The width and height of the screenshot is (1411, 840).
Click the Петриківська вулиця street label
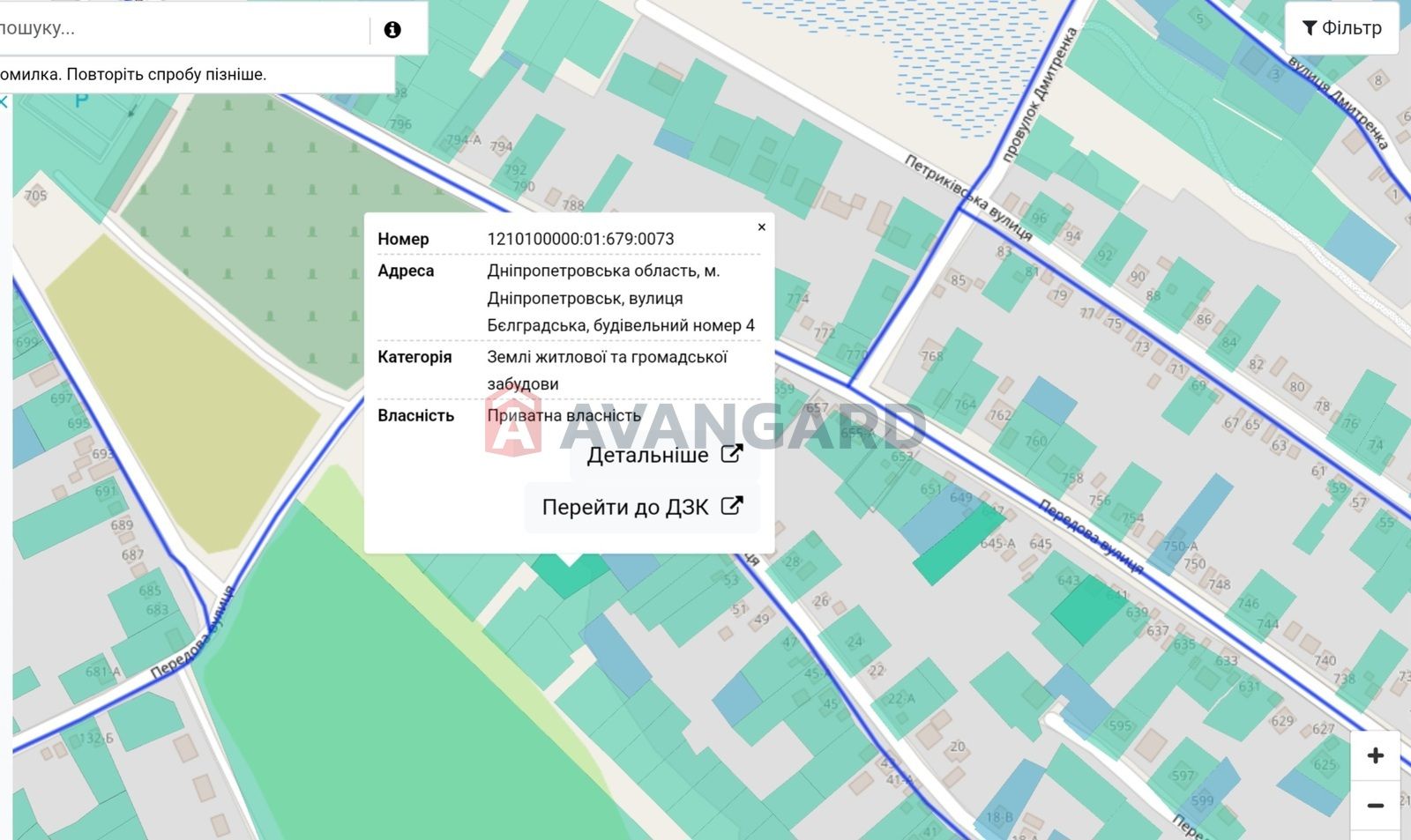(x=967, y=197)
